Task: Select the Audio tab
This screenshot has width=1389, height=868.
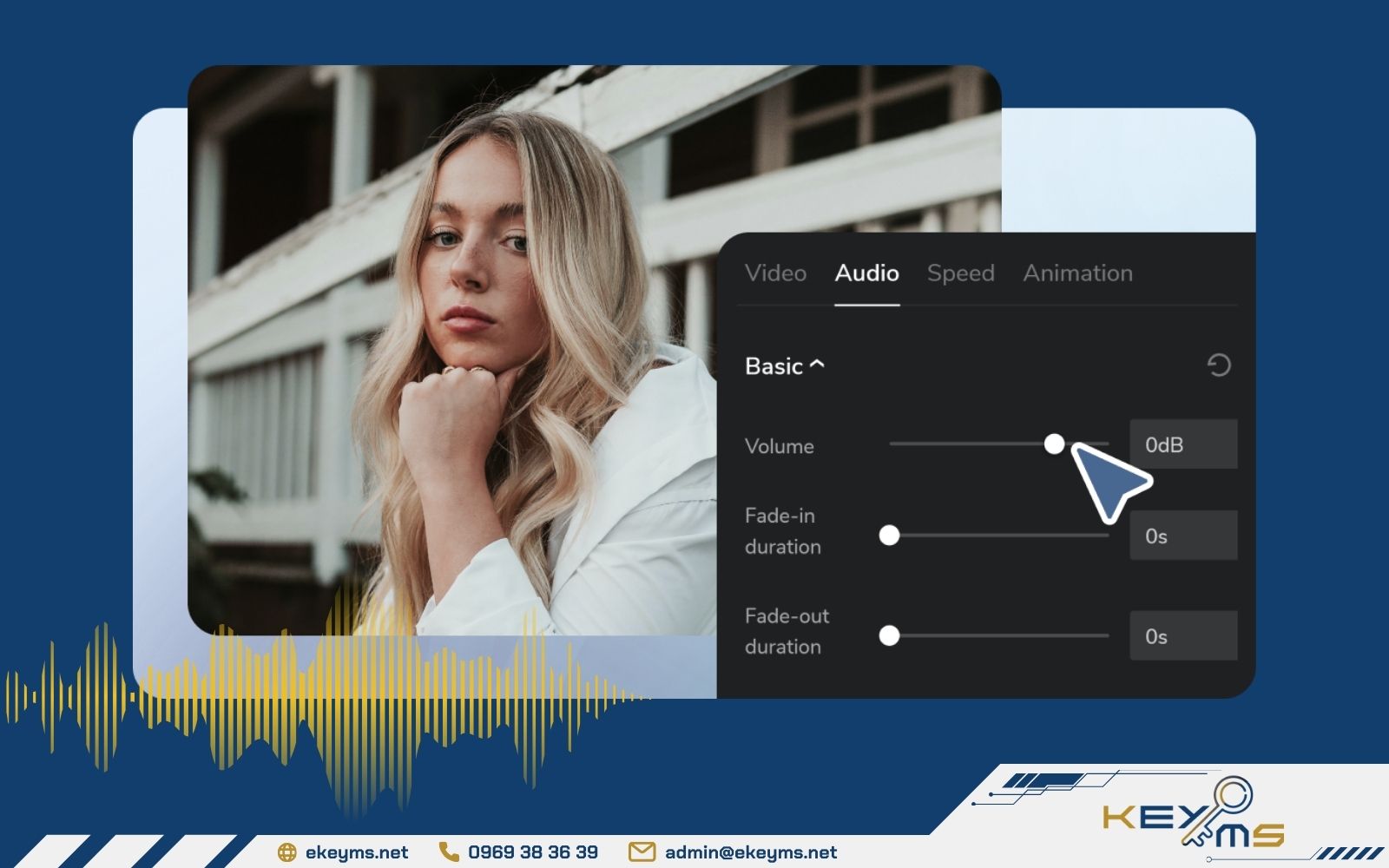Action: pyautogui.click(x=866, y=273)
